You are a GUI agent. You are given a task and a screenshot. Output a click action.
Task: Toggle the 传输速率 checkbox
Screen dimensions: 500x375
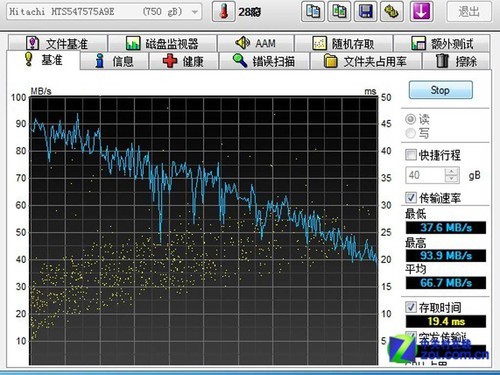tap(411, 197)
